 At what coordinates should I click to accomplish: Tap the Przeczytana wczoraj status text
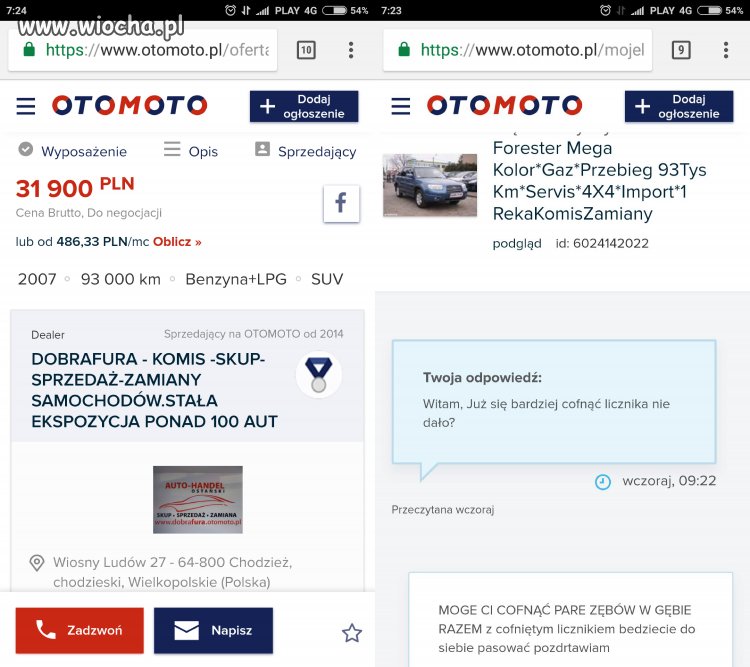coord(442,510)
